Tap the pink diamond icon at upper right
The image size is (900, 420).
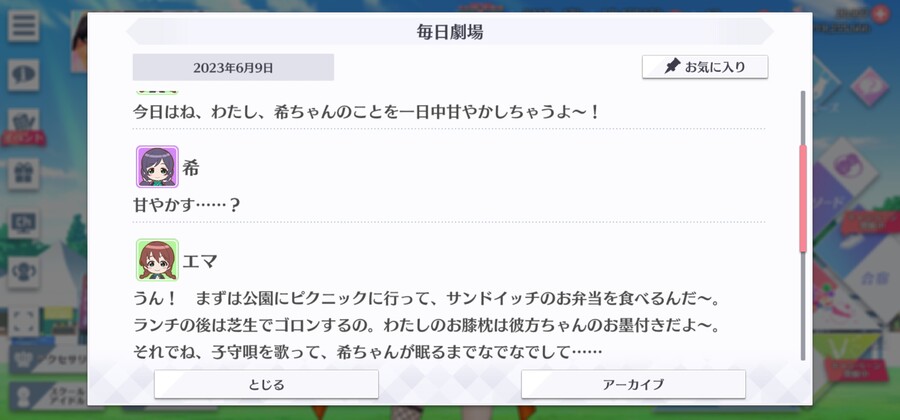(869, 86)
